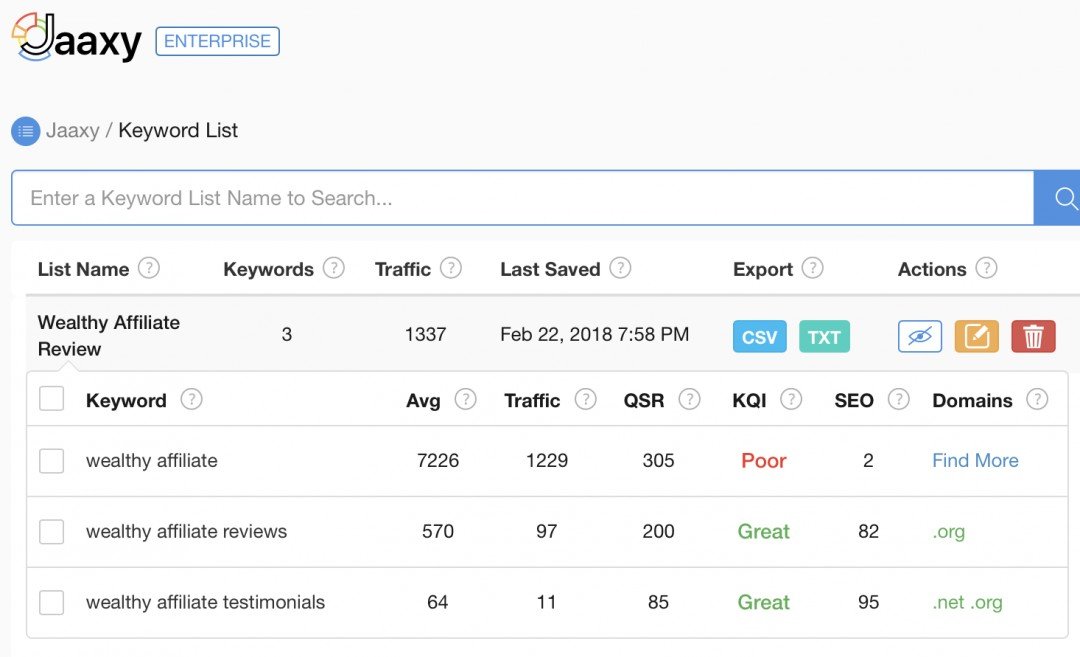Viewport: 1080px width, 657px height.
Task: Check the box for wealthy affiliate testimonials
Action: click(x=52, y=603)
